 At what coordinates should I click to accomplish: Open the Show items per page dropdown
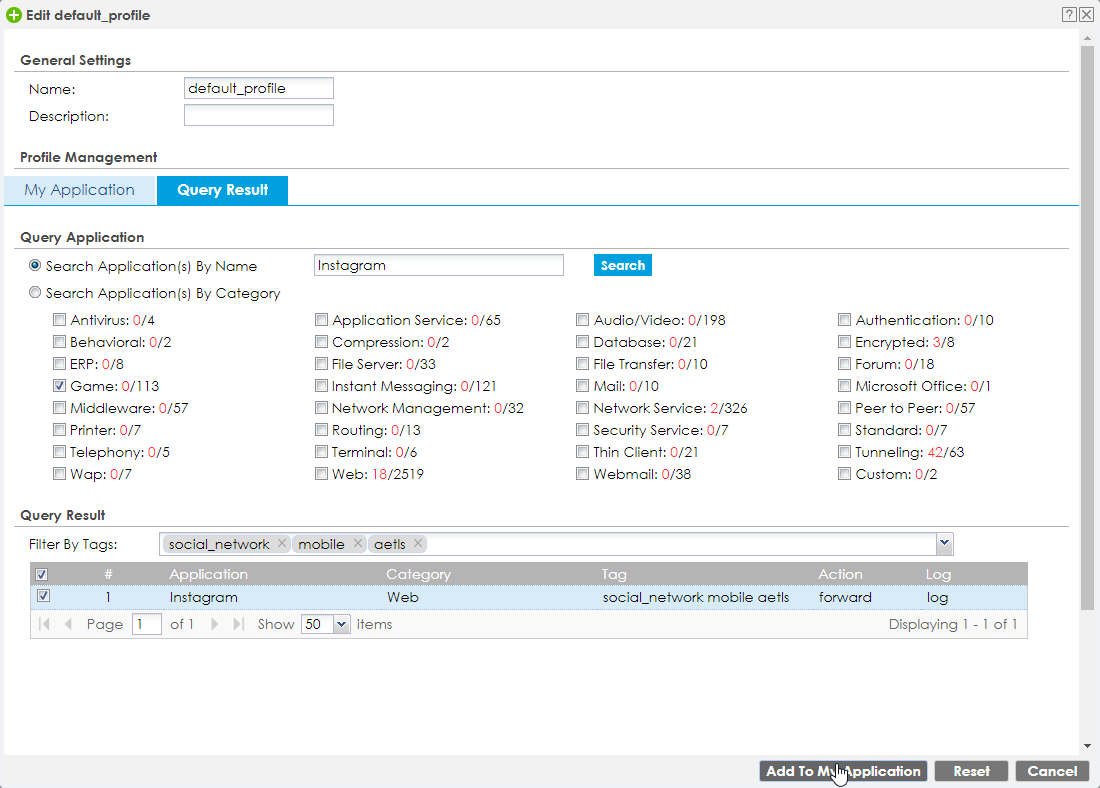(342, 624)
